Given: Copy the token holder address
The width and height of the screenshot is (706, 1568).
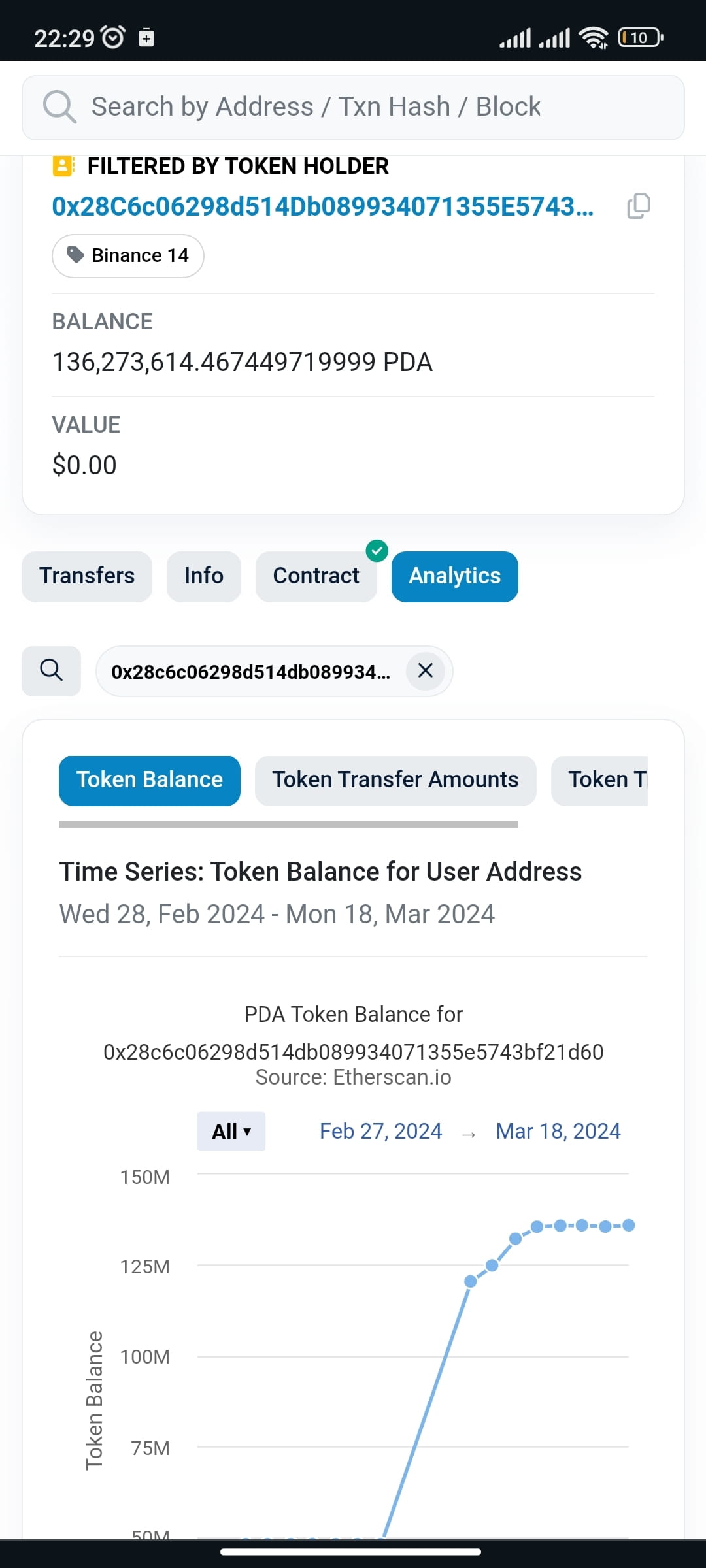Looking at the screenshot, I should (x=638, y=206).
